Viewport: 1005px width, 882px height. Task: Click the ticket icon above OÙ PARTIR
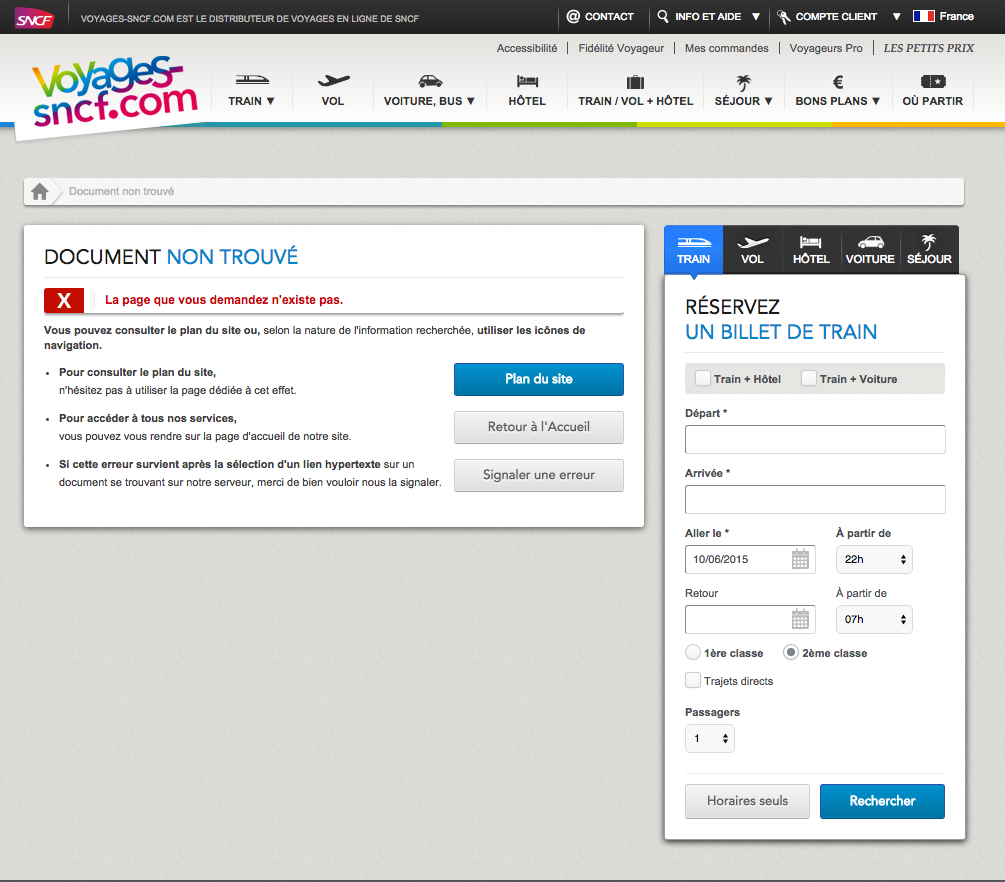(x=933, y=81)
